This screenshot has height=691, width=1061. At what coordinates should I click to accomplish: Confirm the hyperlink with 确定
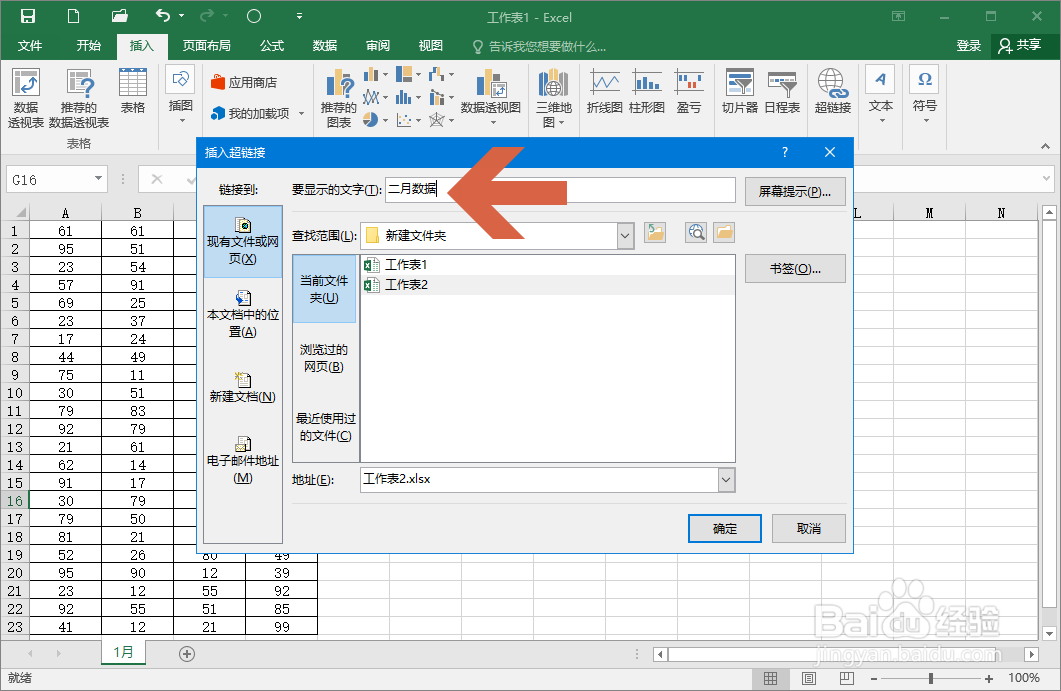coord(724,528)
